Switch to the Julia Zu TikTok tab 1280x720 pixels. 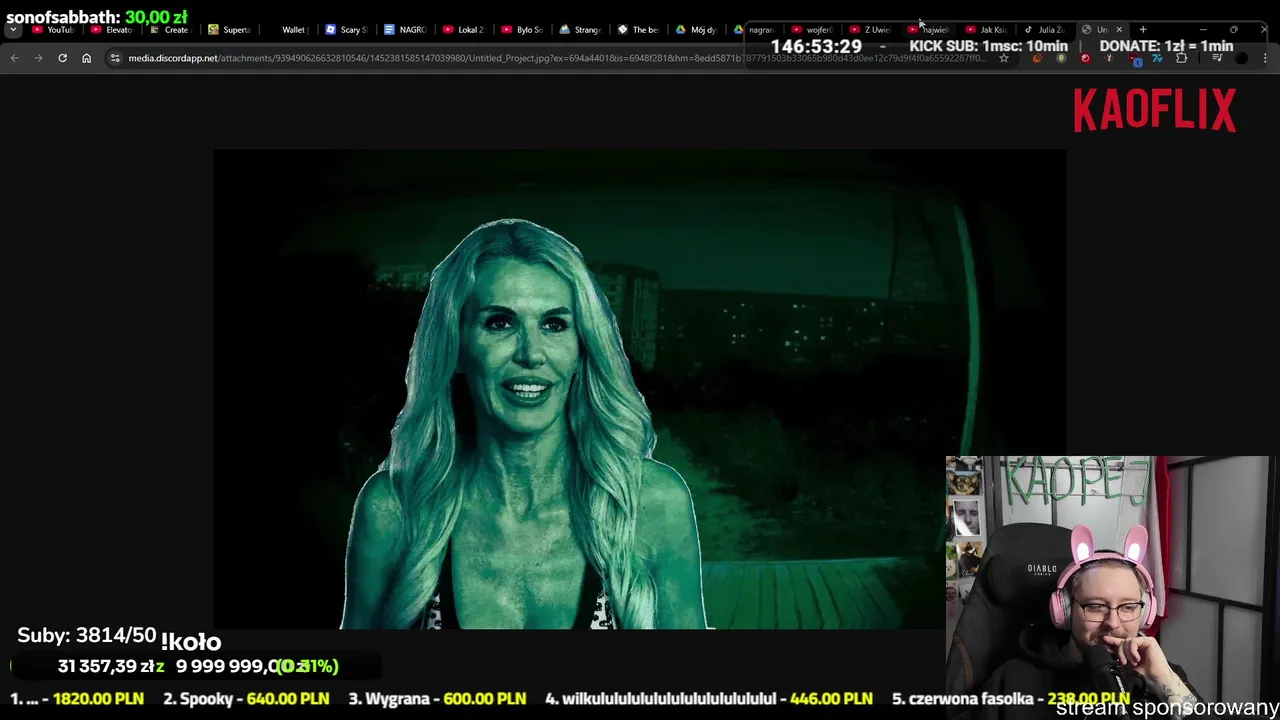point(1044,30)
